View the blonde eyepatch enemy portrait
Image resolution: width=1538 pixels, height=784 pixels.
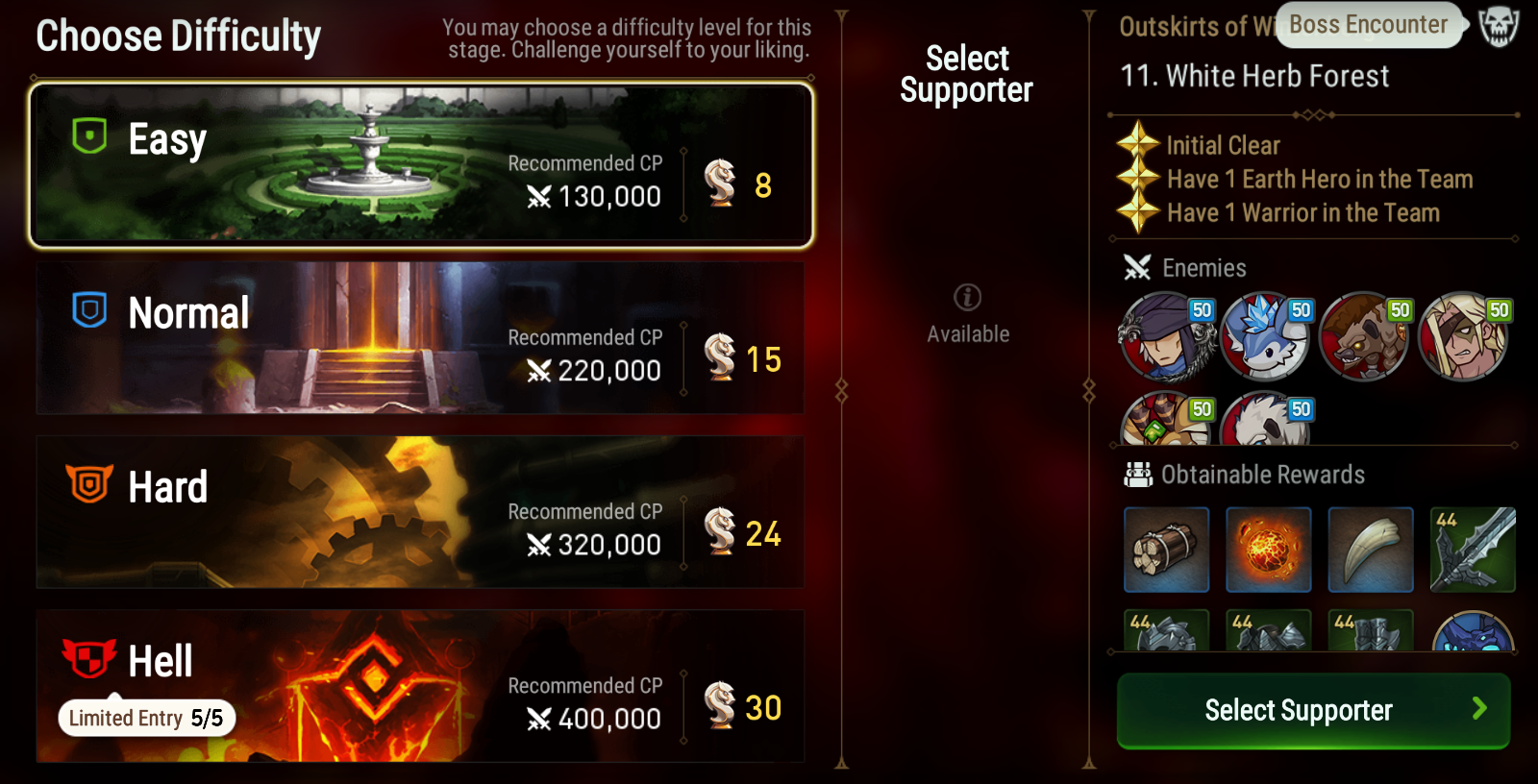(1464, 337)
